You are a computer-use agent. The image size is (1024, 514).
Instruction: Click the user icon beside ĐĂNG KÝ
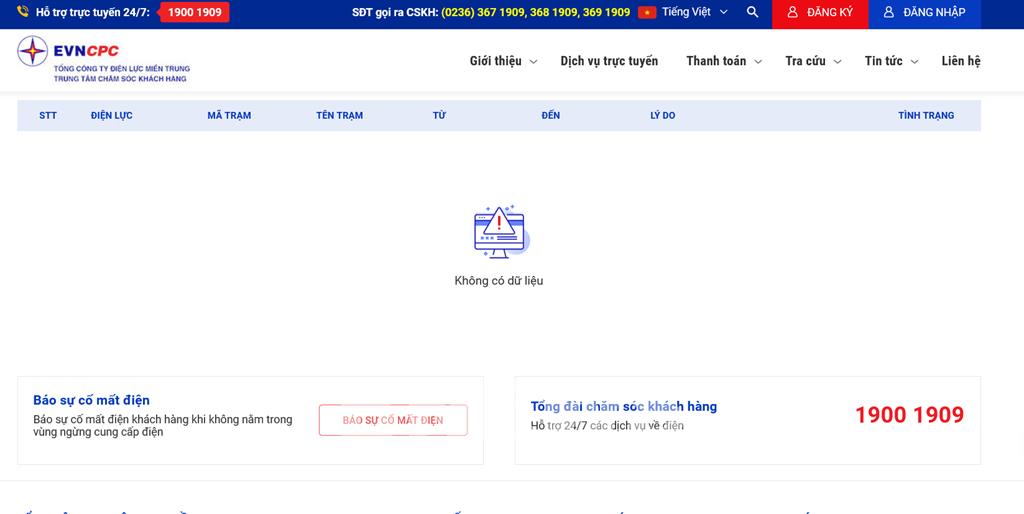click(x=793, y=12)
